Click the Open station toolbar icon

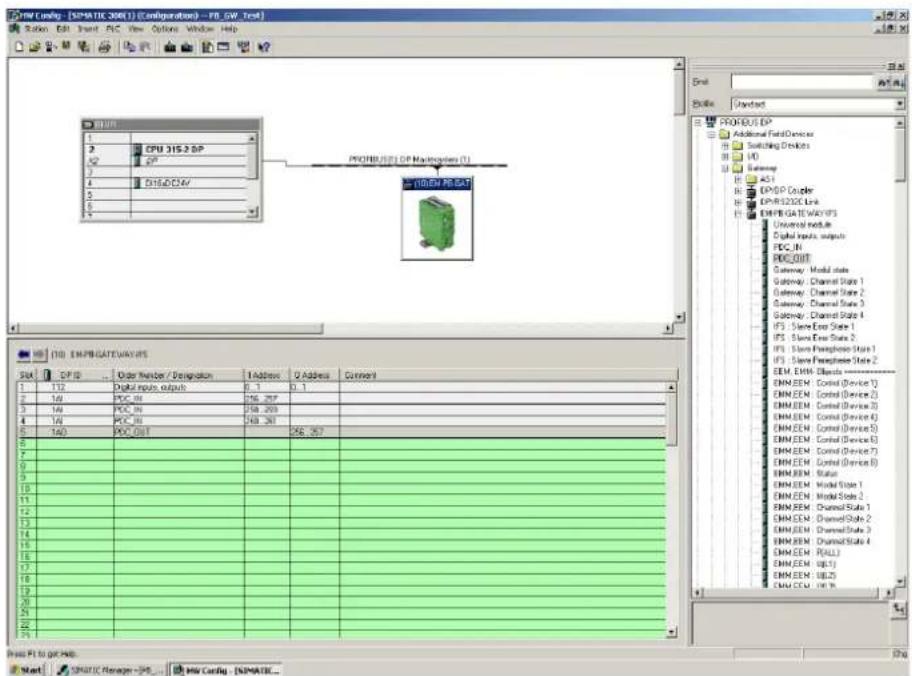coord(34,47)
